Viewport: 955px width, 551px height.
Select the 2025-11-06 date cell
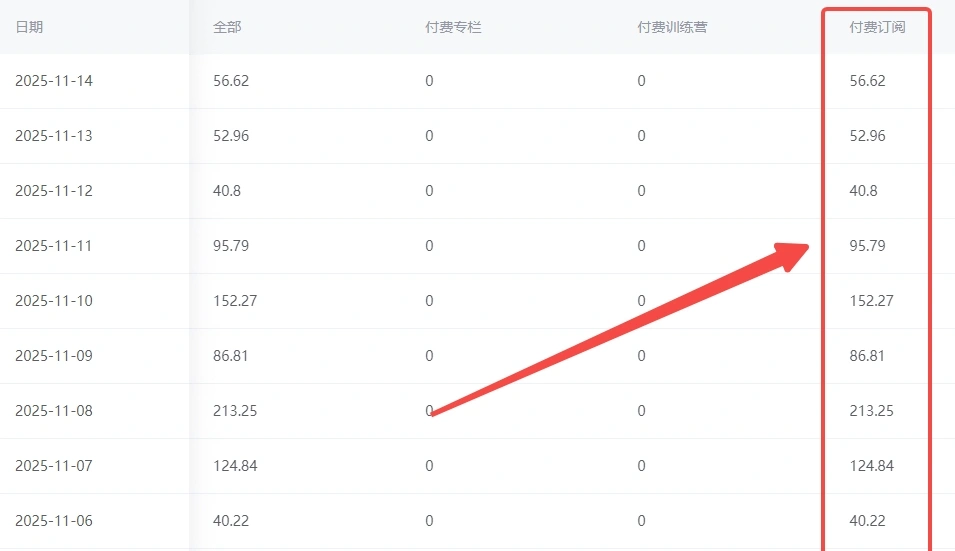click(x=54, y=521)
